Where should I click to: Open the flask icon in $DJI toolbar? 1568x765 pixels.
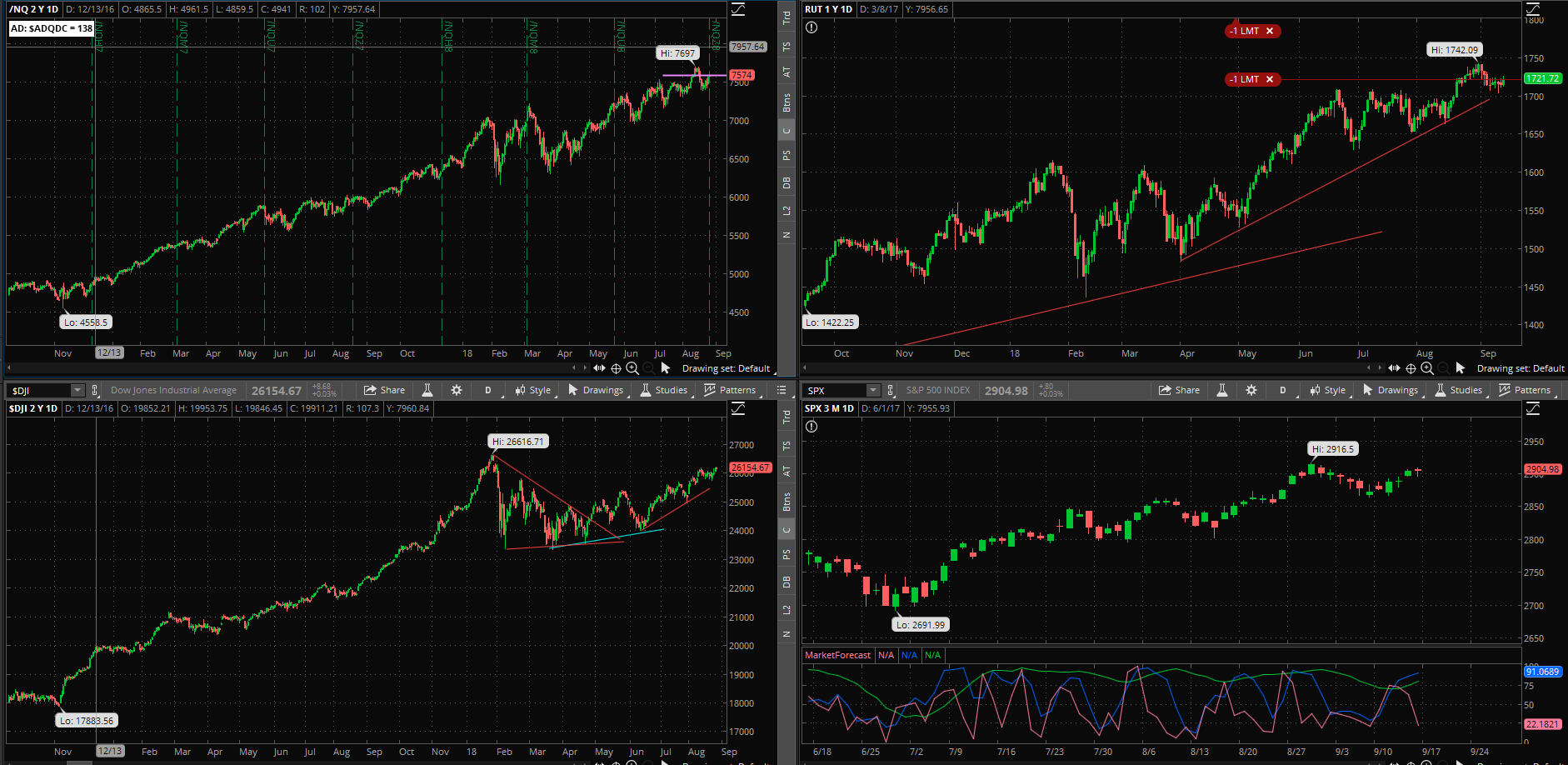point(427,390)
